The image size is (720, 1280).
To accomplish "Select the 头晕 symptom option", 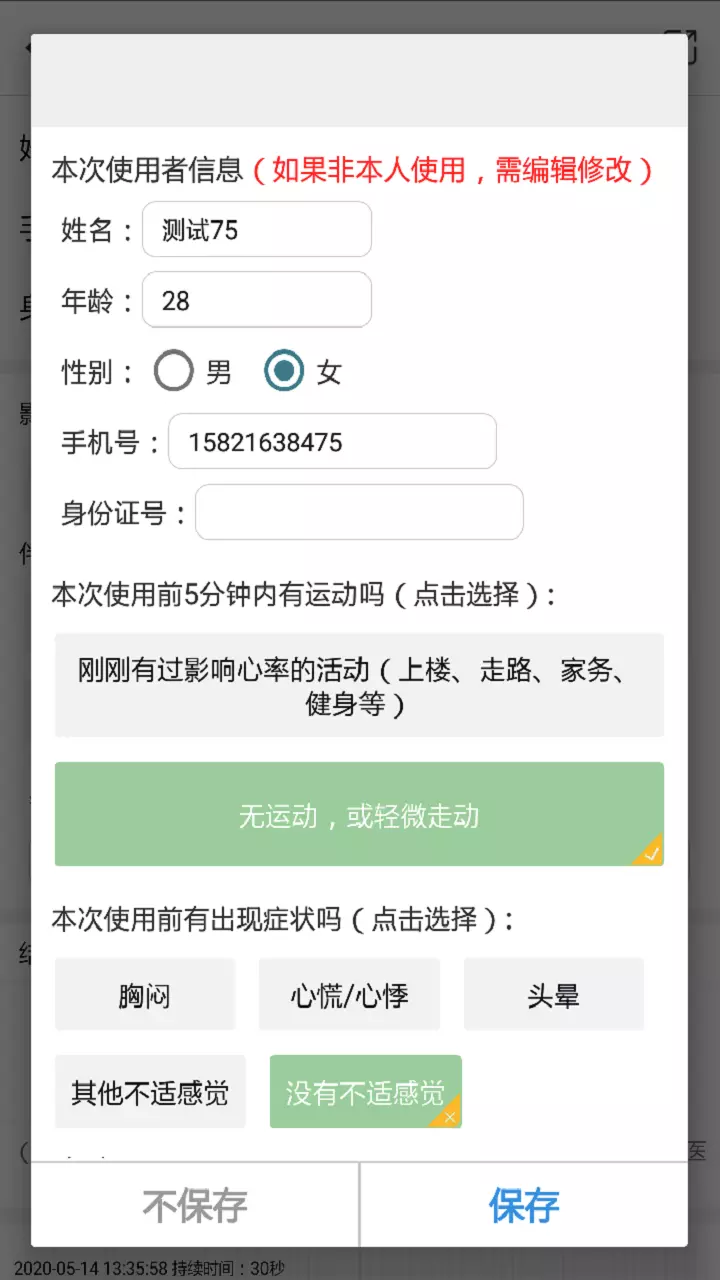I will [554, 994].
